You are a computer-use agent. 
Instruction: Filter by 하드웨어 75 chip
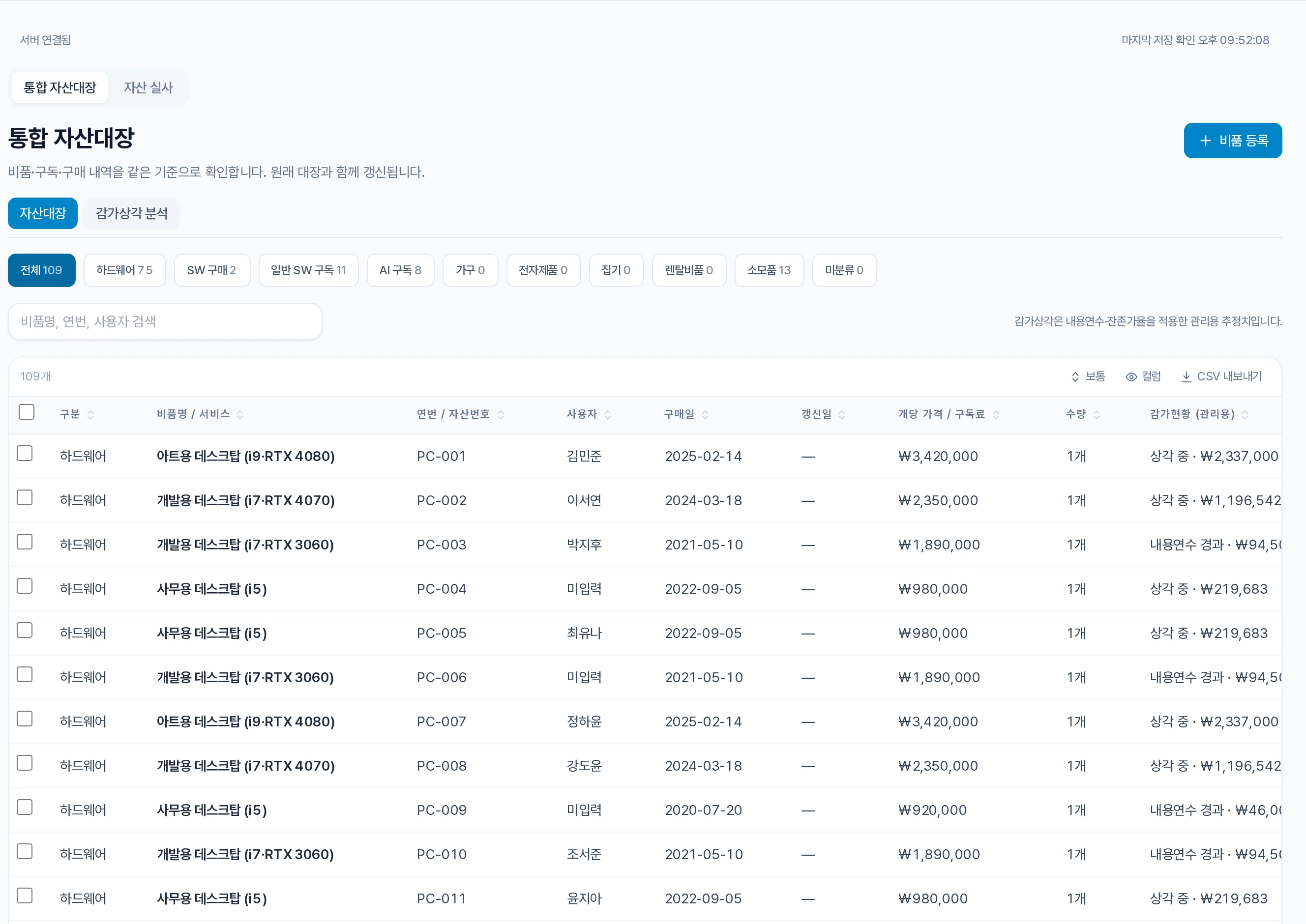(124, 270)
